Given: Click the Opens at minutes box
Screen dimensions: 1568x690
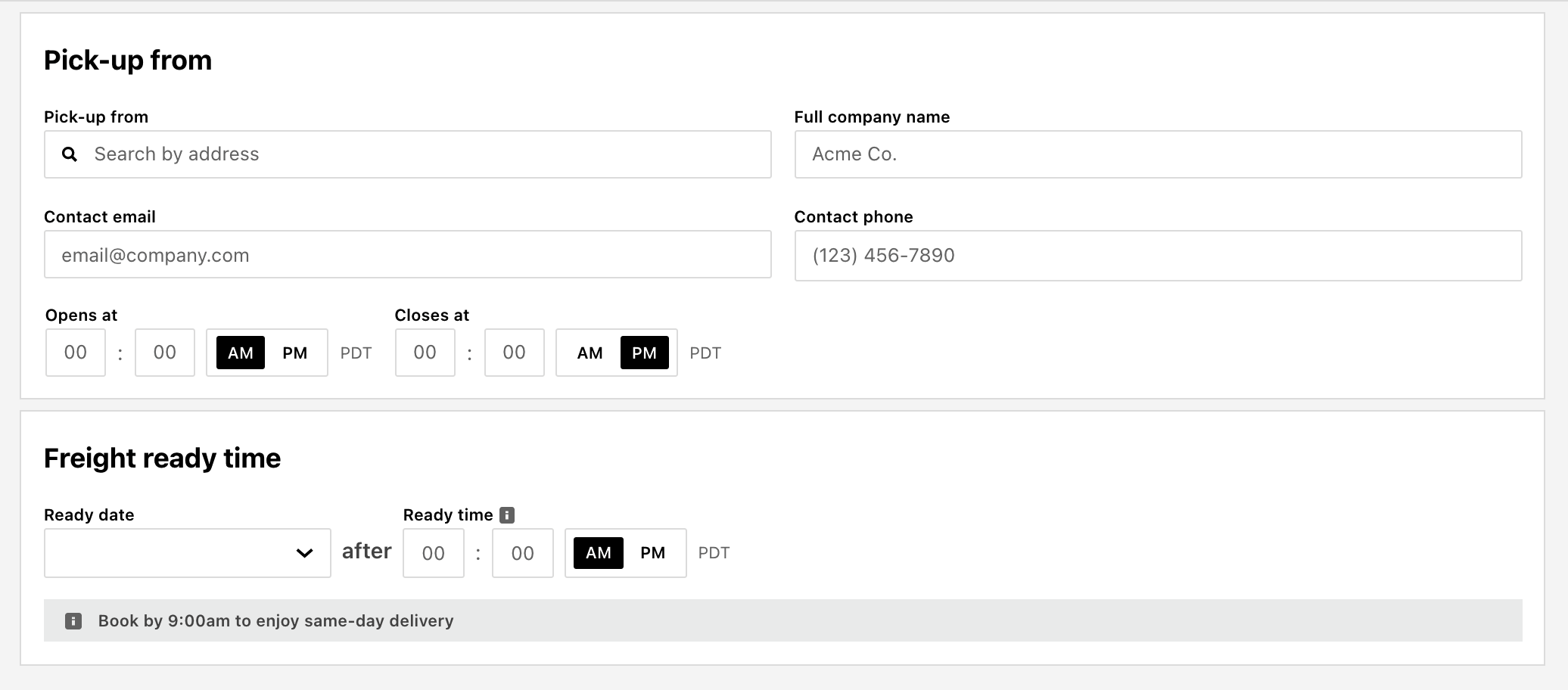Looking at the screenshot, I should tap(165, 353).
